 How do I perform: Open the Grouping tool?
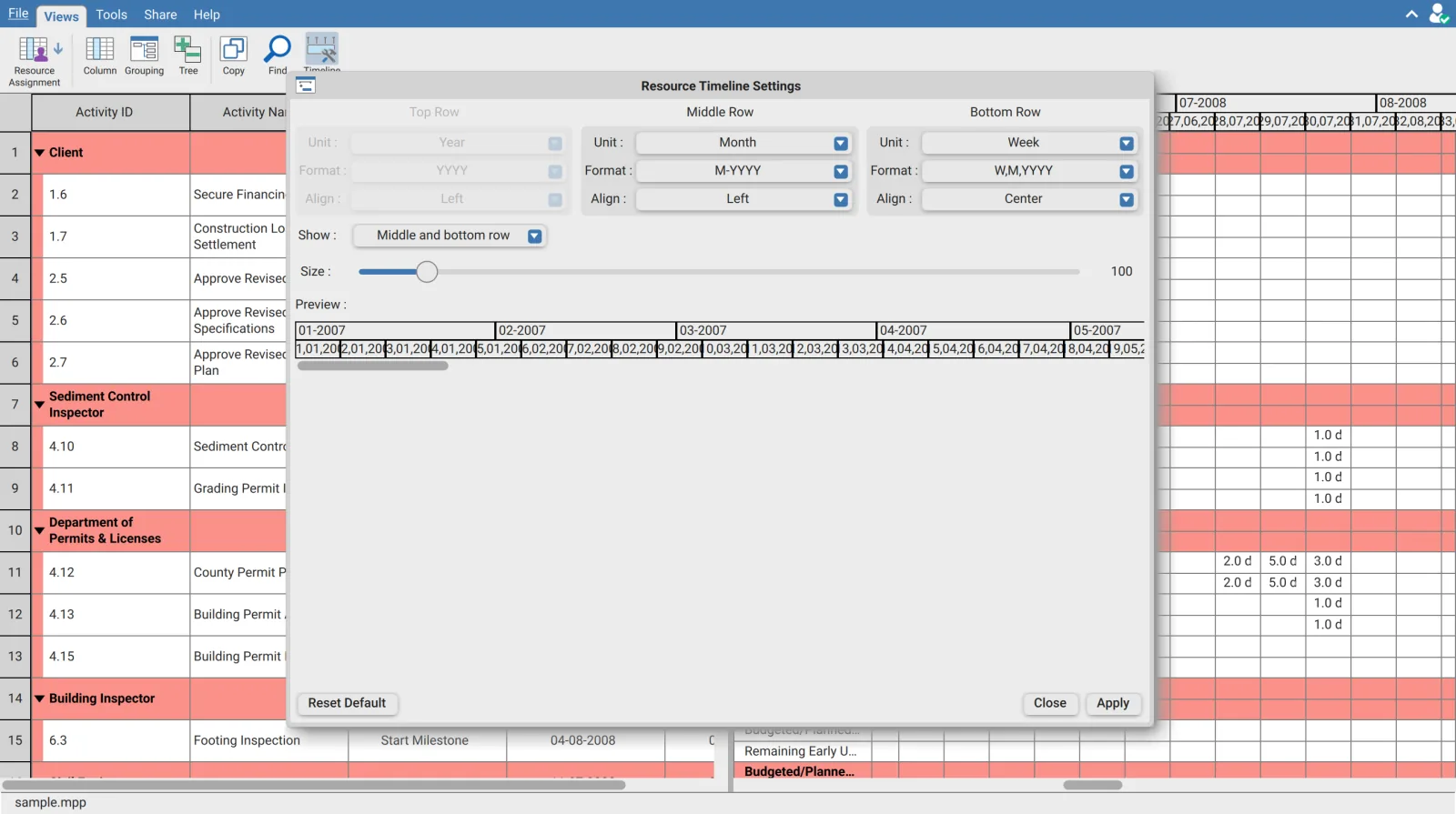click(145, 56)
